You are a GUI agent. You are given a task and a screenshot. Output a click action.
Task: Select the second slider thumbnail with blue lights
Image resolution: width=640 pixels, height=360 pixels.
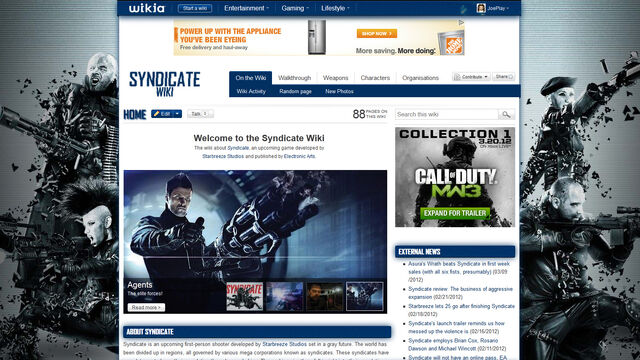click(x=284, y=296)
